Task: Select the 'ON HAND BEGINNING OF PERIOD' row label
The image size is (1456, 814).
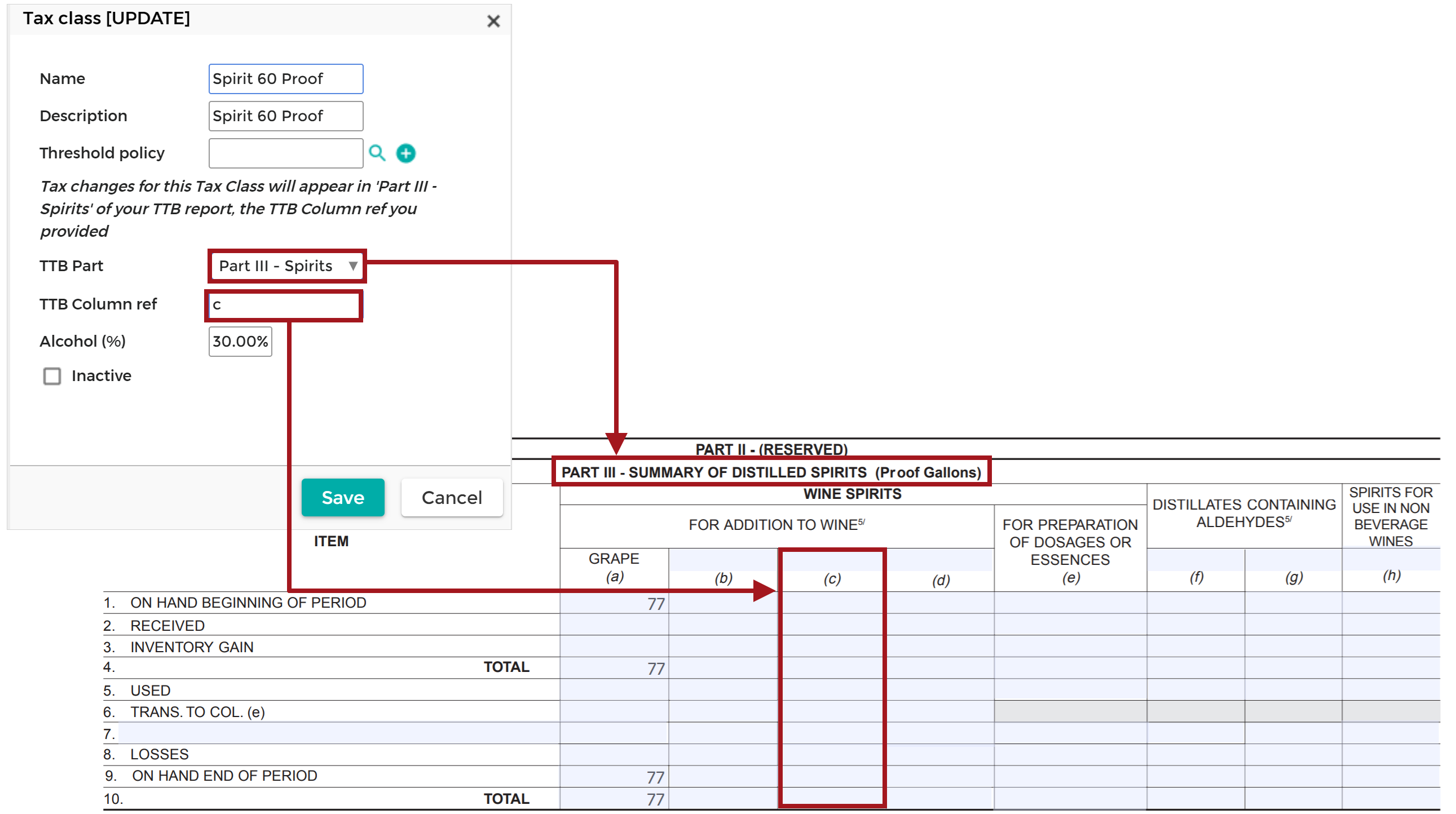Action: (248, 603)
